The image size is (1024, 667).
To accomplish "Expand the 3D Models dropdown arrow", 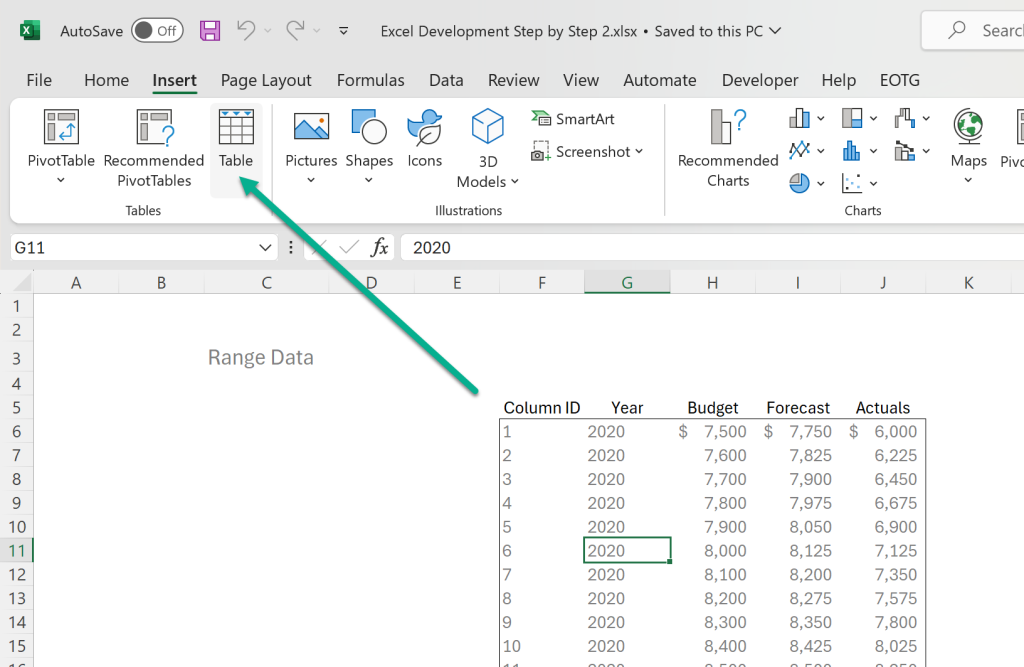I will click(x=515, y=182).
